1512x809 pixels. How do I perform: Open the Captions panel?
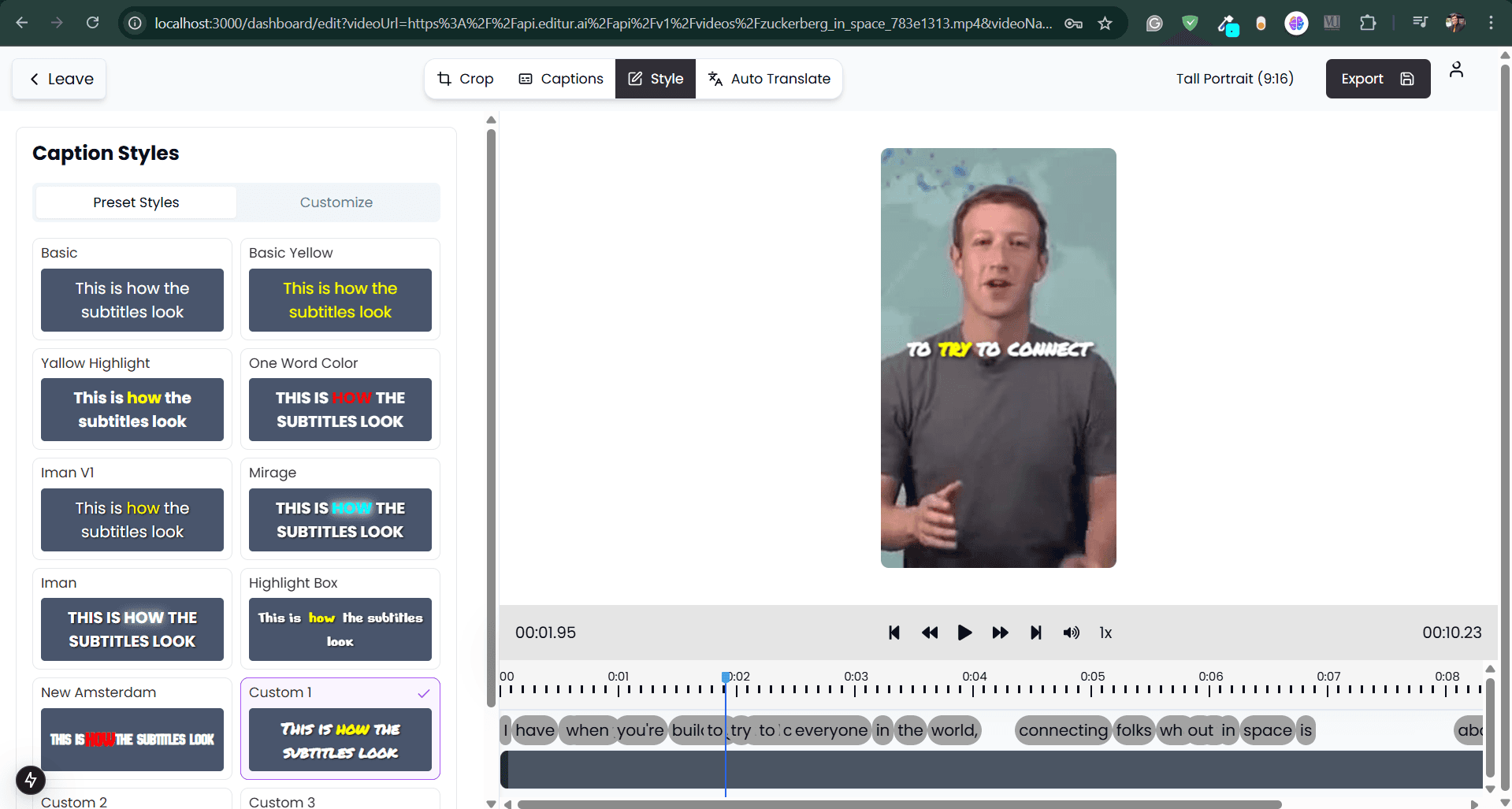[x=560, y=79]
